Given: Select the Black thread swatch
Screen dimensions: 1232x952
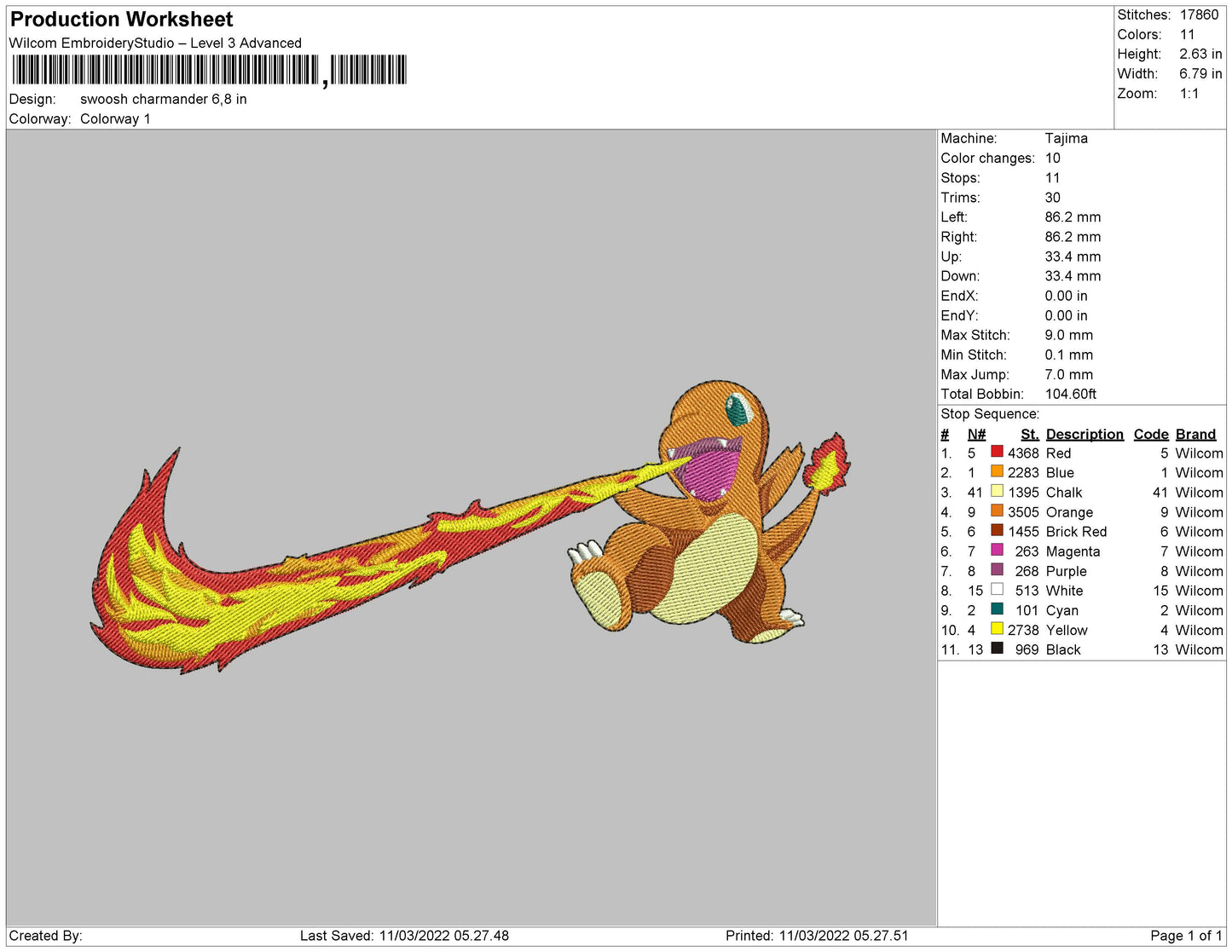Looking at the screenshot, I should (997, 649).
